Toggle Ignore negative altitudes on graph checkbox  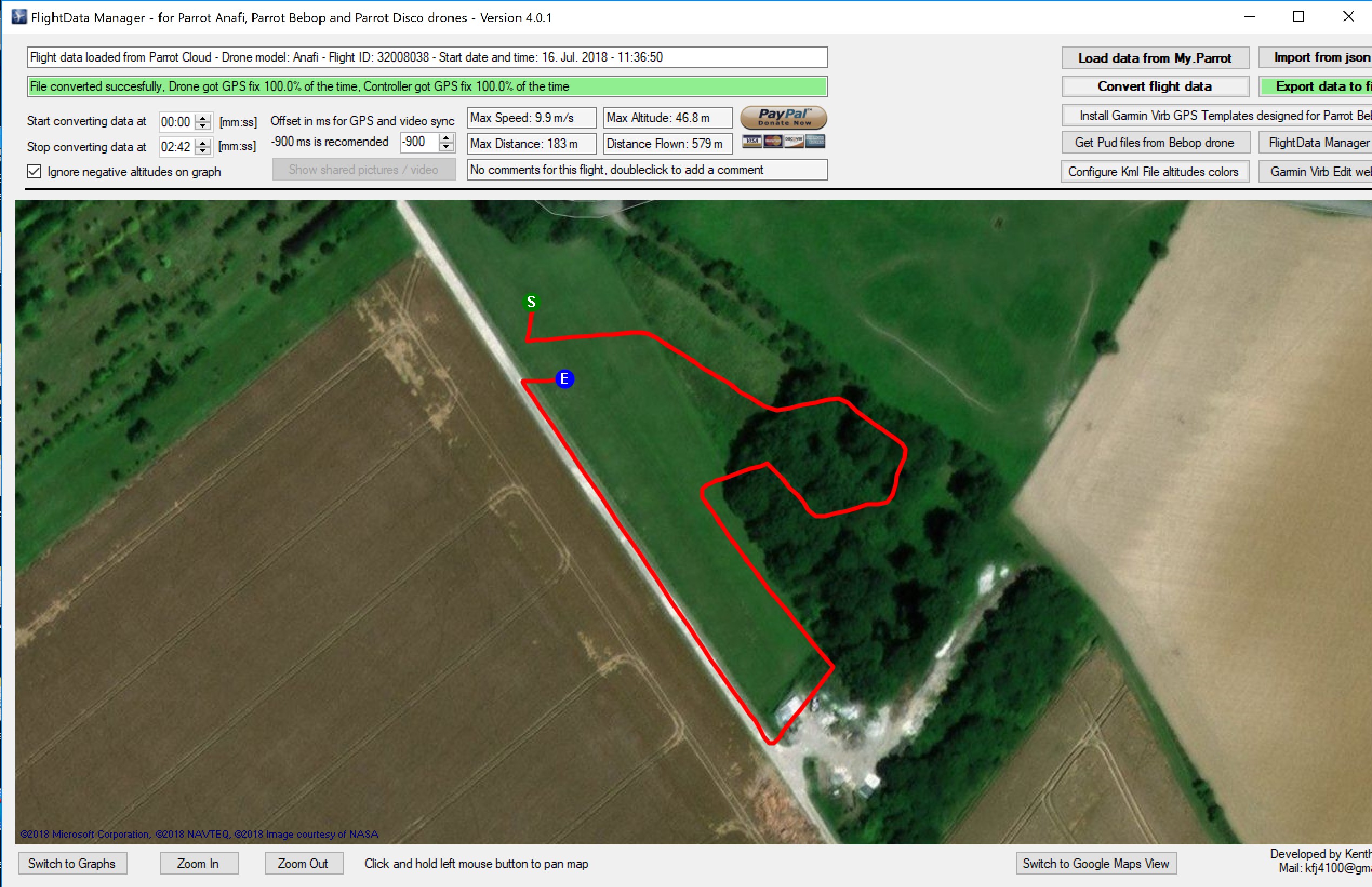tap(35, 172)
